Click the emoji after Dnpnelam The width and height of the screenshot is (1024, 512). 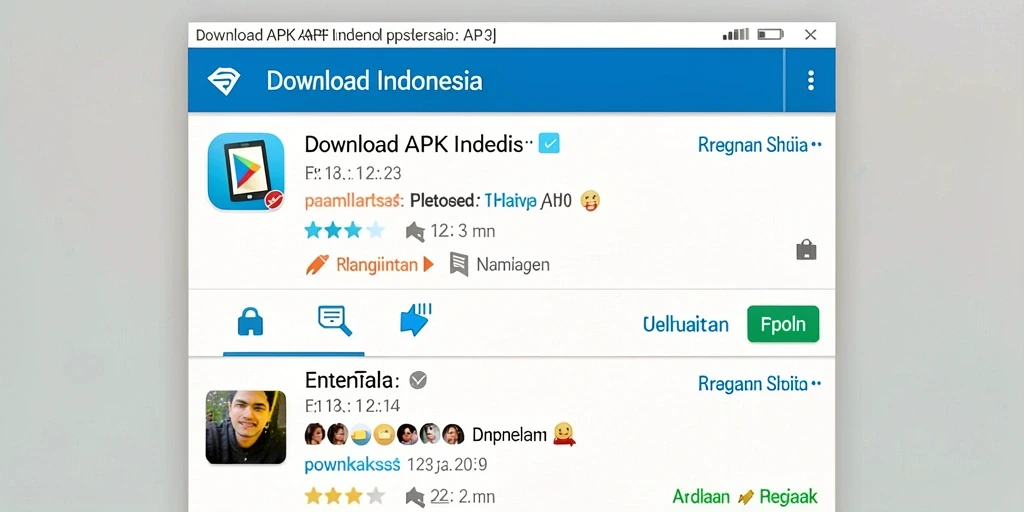[564, 434]
